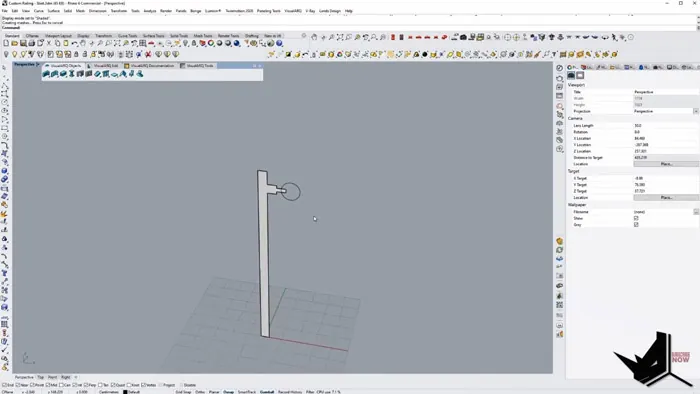This screenshot has width=700, height=394.
Task: Click the plus button to add a viewport tab
Action: pos(76,377)
